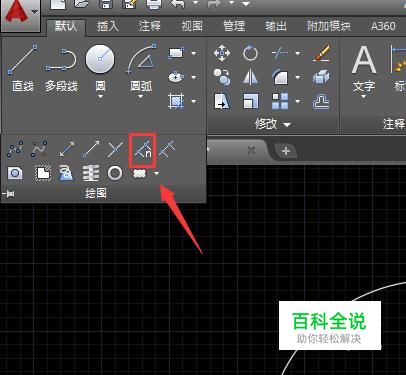The width and height of the screenshot is (406, 375).
Task: Select the Fillet tool icon
Action: tap(280, 77)
